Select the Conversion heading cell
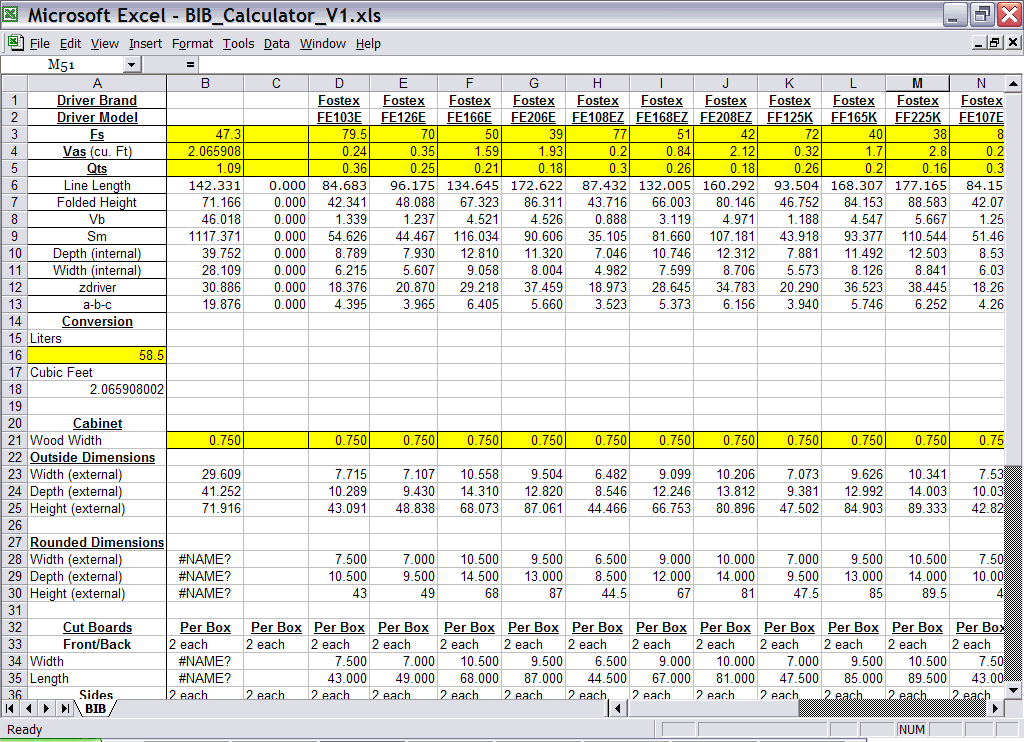Viewport: 1024px width, 742px height. 97,321
